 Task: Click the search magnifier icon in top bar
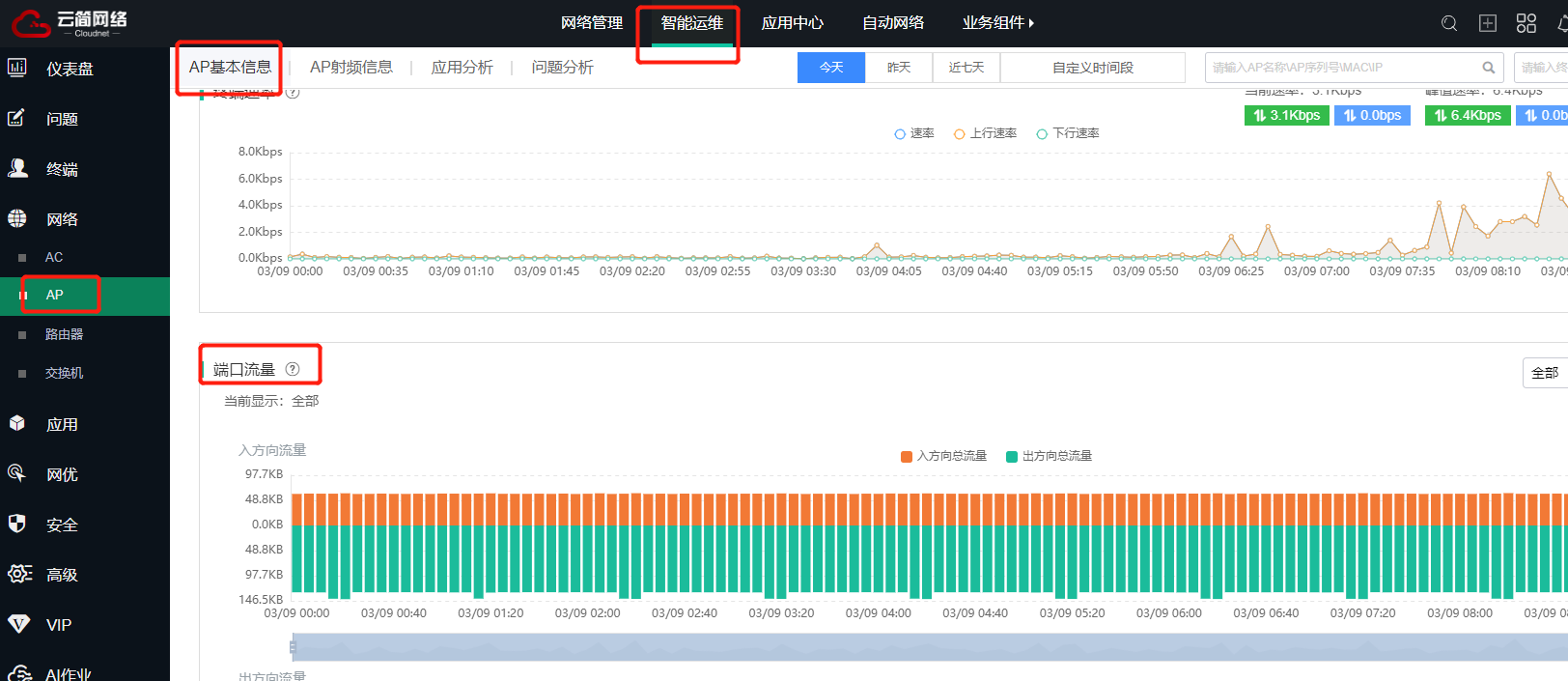point(1448,23)
